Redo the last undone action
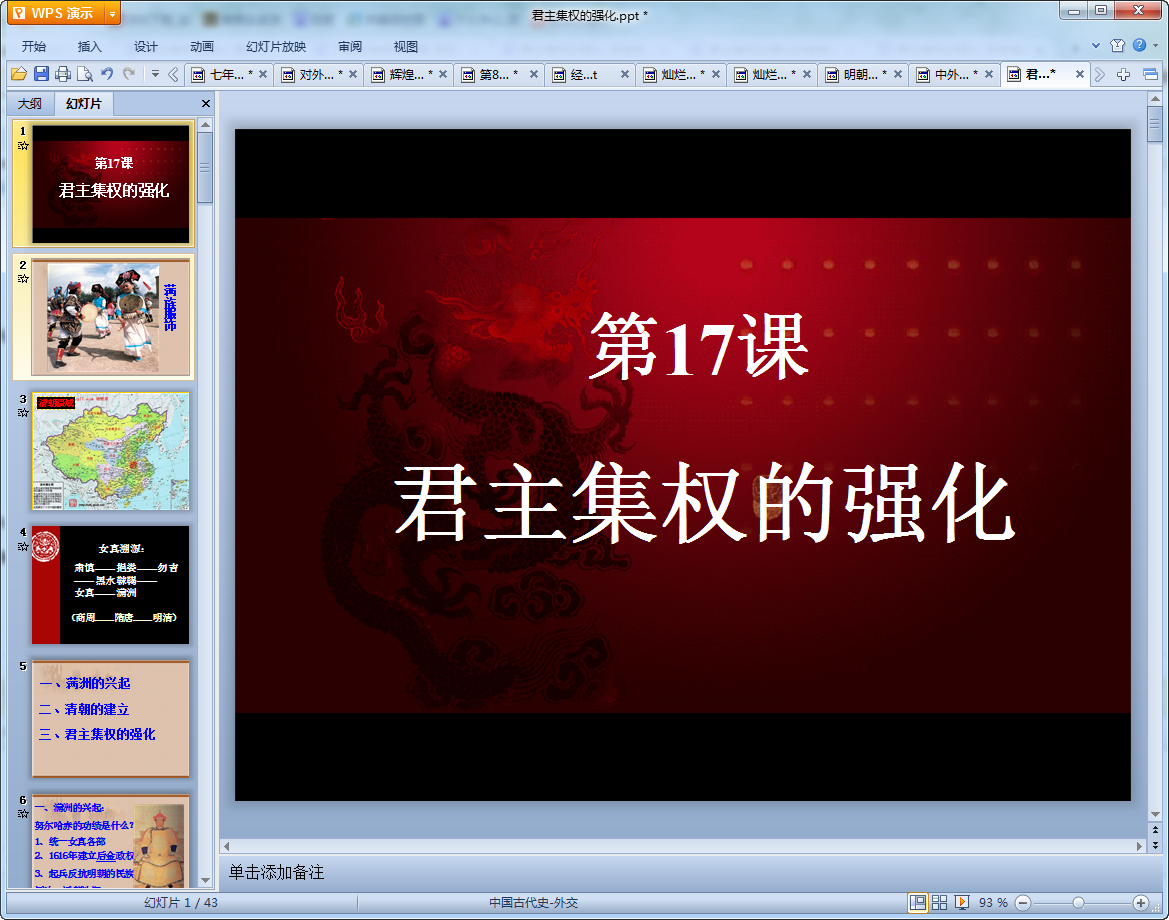The image size is (1169, 920). [x=129, y=74]
